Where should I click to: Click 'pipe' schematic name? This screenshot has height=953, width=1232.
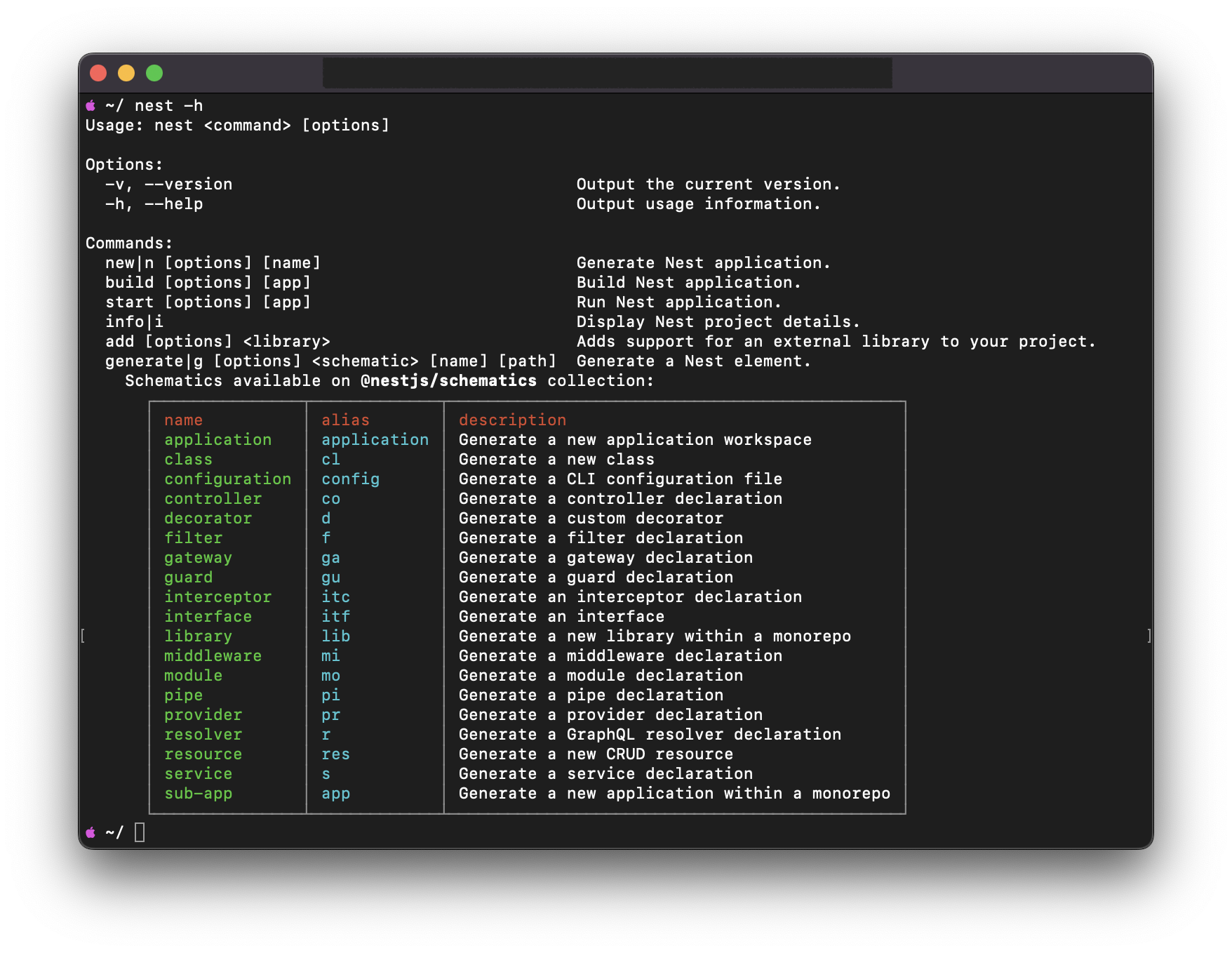(184, 695)
